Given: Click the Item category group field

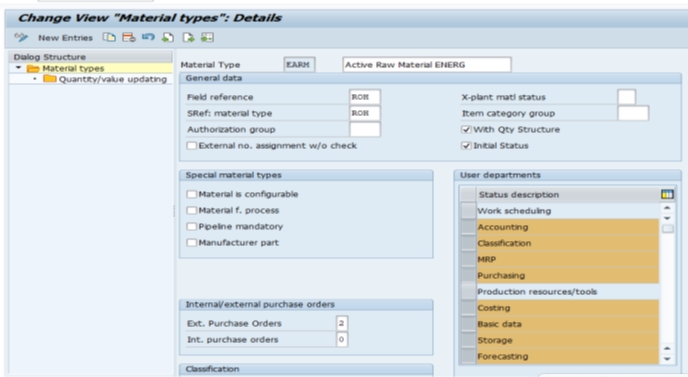Looking at the screenshot, I should [x=633, y=113].
